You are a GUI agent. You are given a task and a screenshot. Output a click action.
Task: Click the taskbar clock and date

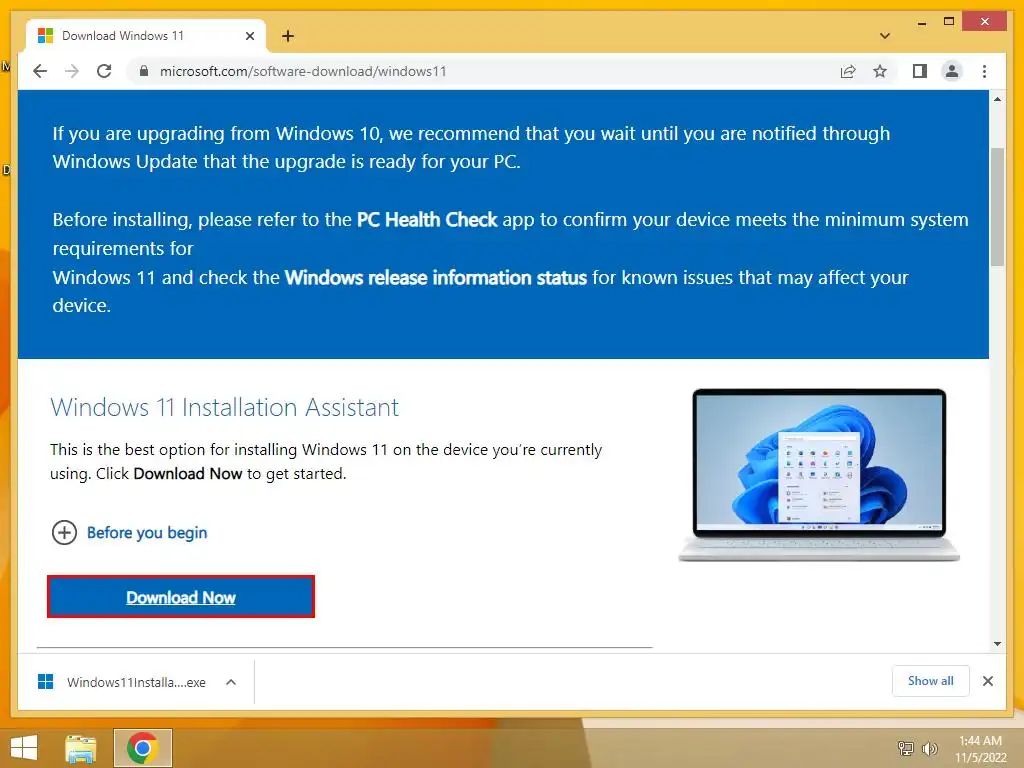(980, 749)
